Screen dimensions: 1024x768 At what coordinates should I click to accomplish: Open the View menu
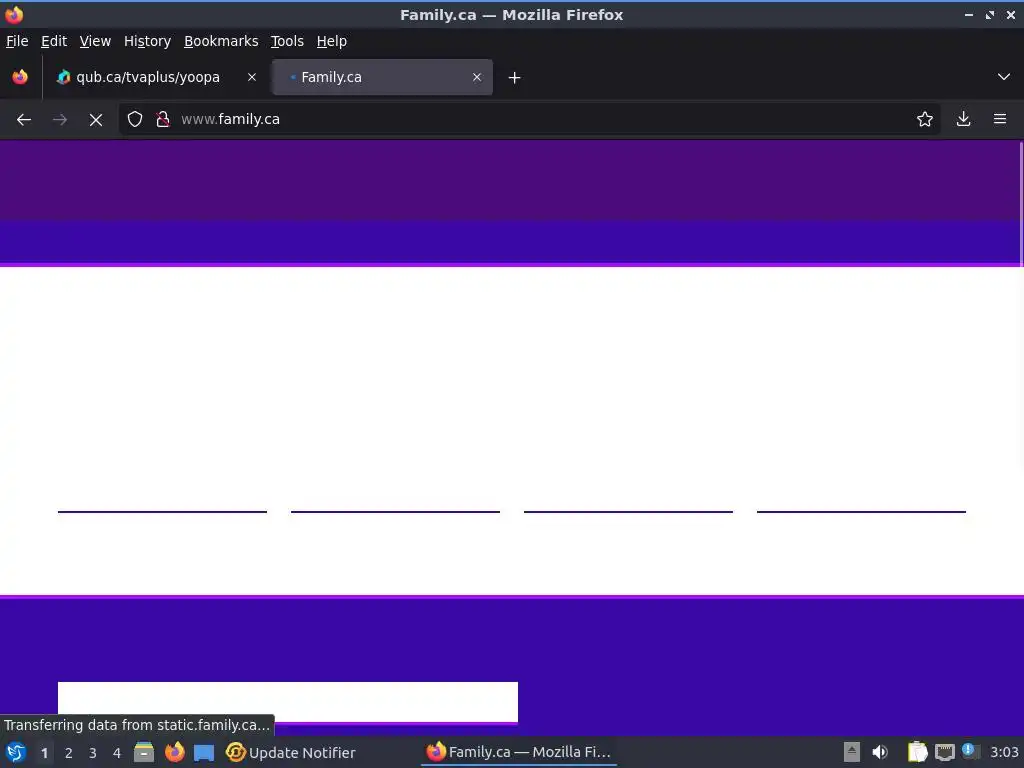95,41
